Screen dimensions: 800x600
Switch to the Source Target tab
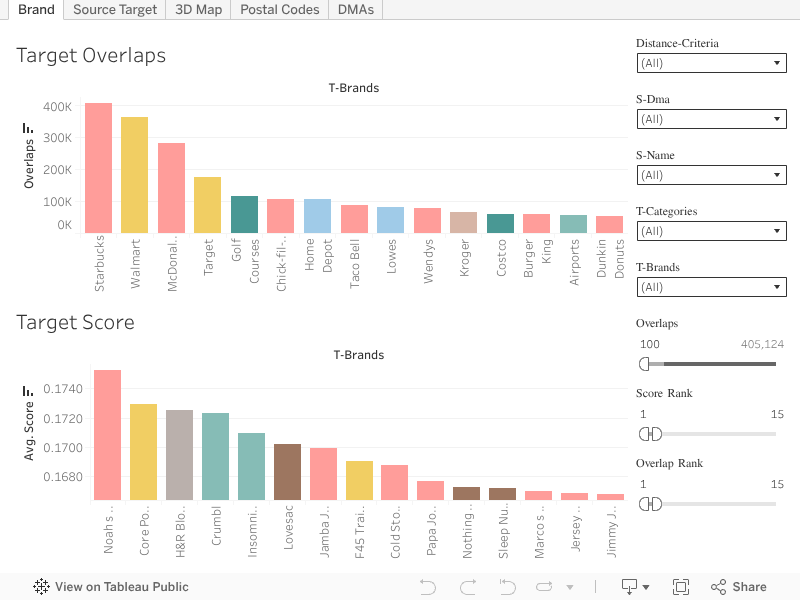115,9
